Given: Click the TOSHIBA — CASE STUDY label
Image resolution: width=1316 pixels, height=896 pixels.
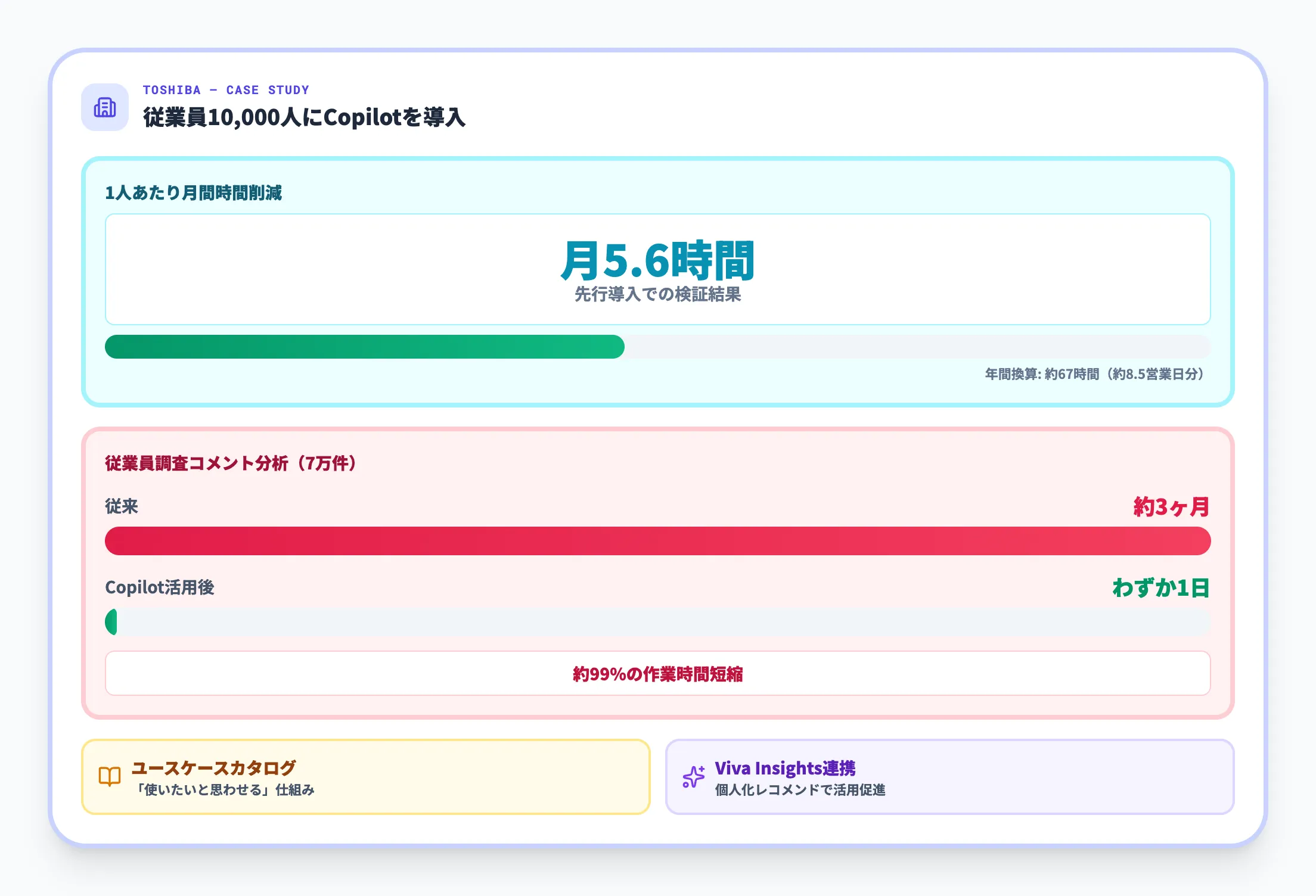Looking at the screenshot, I should pos(226,90).
